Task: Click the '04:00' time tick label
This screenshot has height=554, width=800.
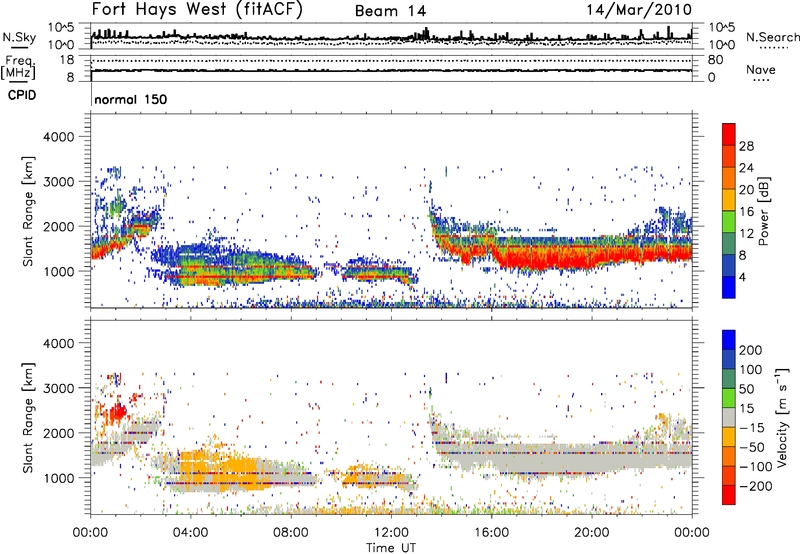Action: (x=190, y=533)
